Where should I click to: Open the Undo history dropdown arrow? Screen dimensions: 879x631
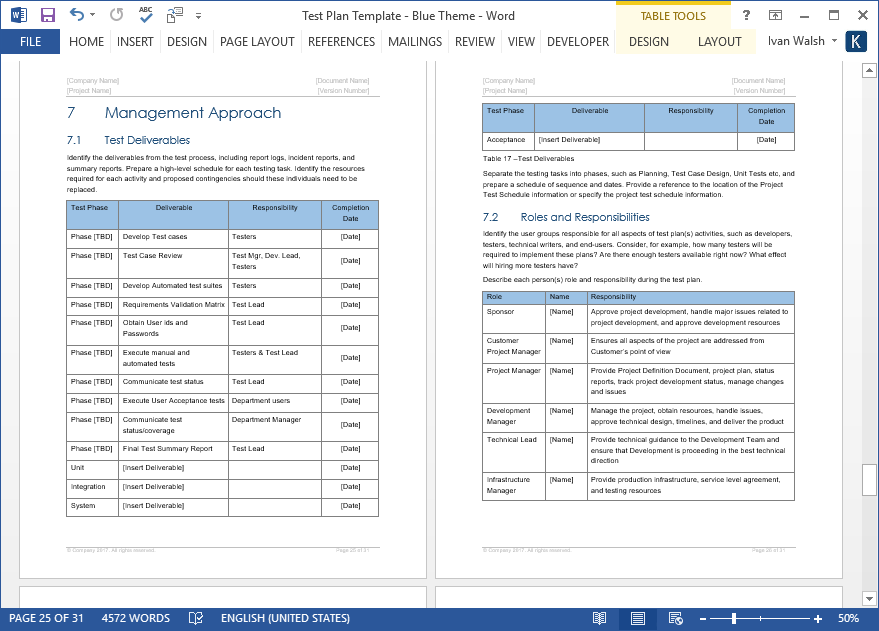92,15
